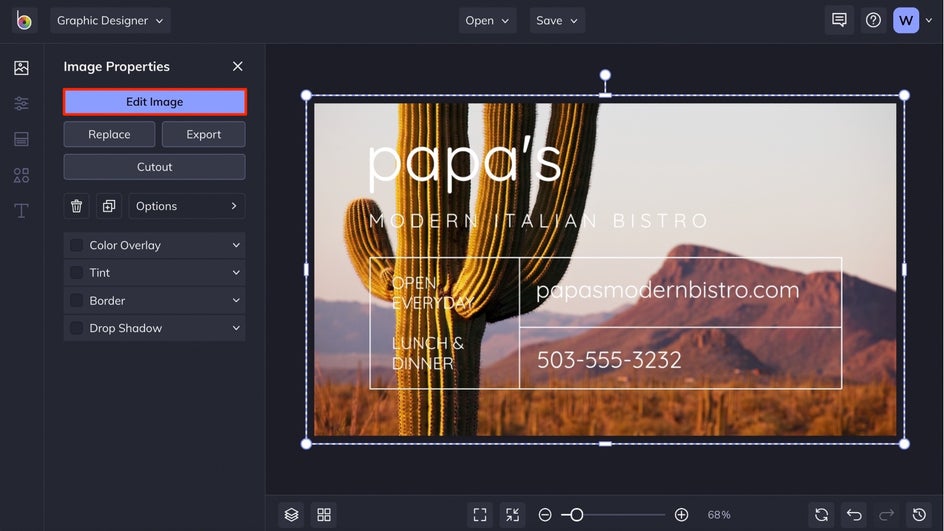Click the Cutout button
The width and height of the screenshot is (944, 531).
155,167
